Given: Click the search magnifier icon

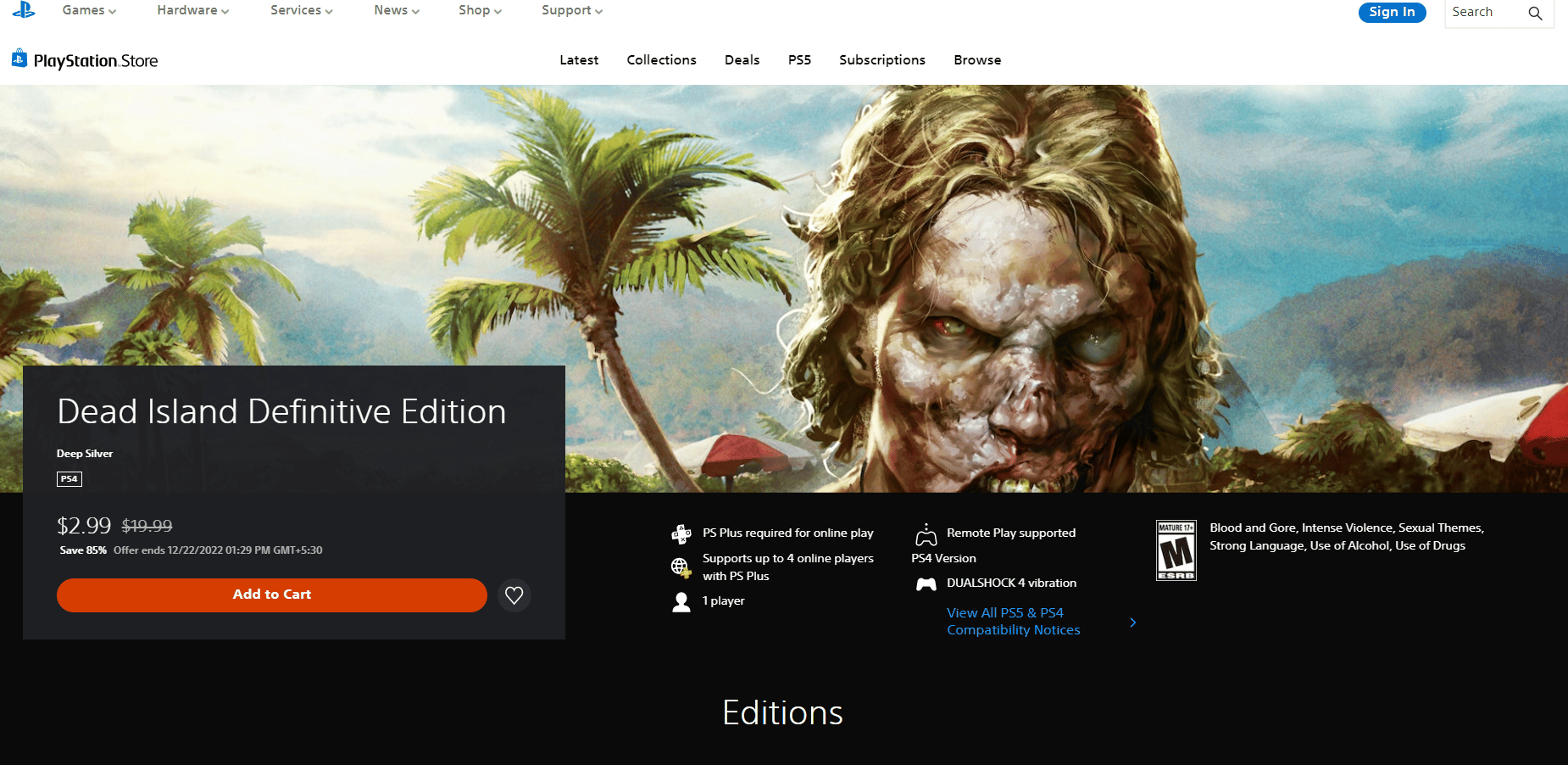Looking at the screenshot, I should [x=1535, y=13].
